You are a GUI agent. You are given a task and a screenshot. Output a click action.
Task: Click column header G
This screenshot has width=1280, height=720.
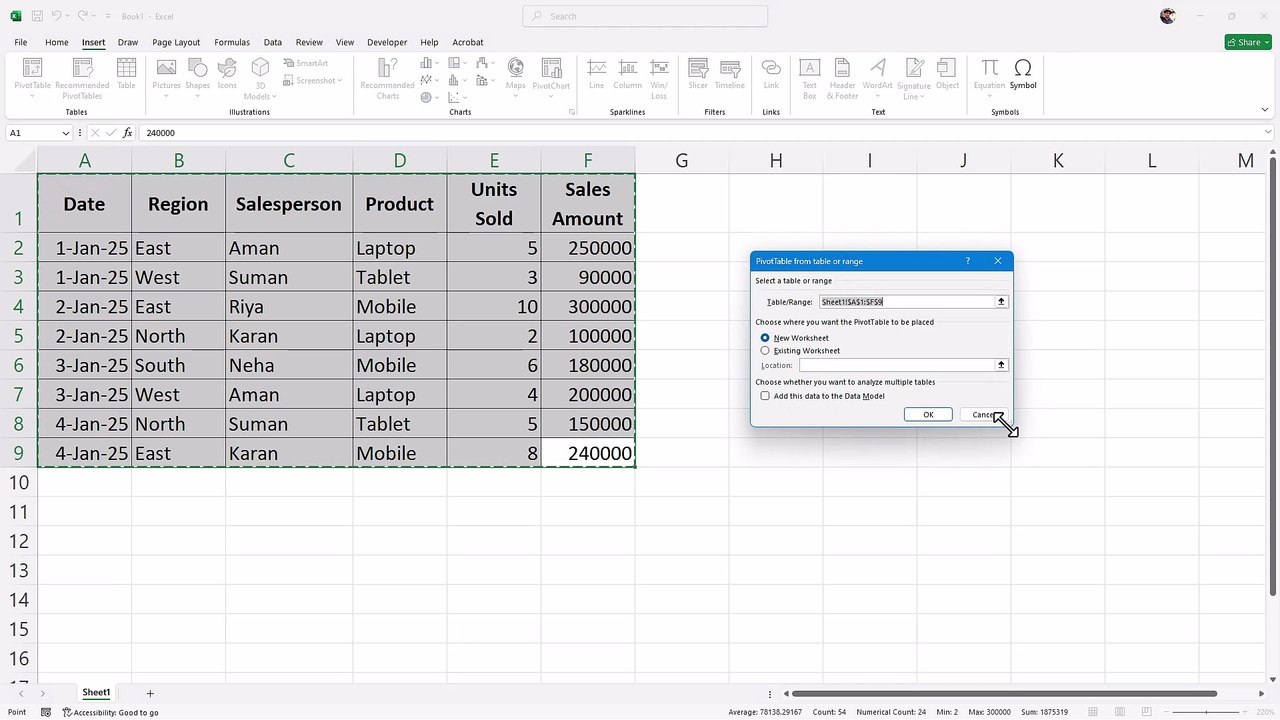[681, 160]
